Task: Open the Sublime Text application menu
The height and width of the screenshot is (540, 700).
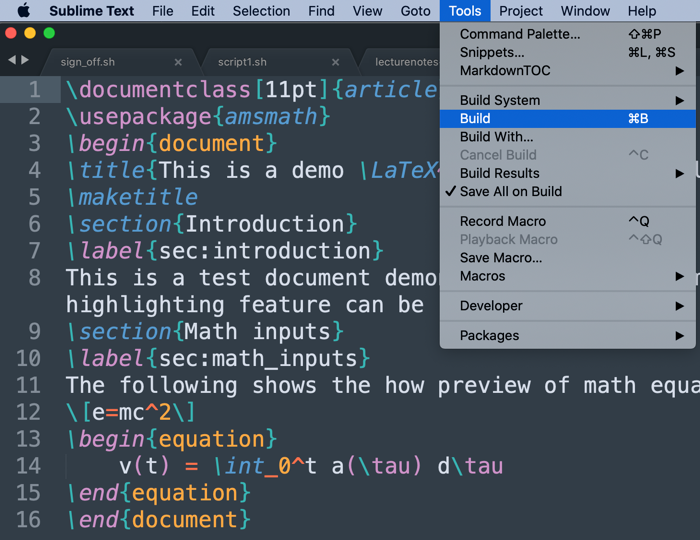Action: [x=92, y=11]
